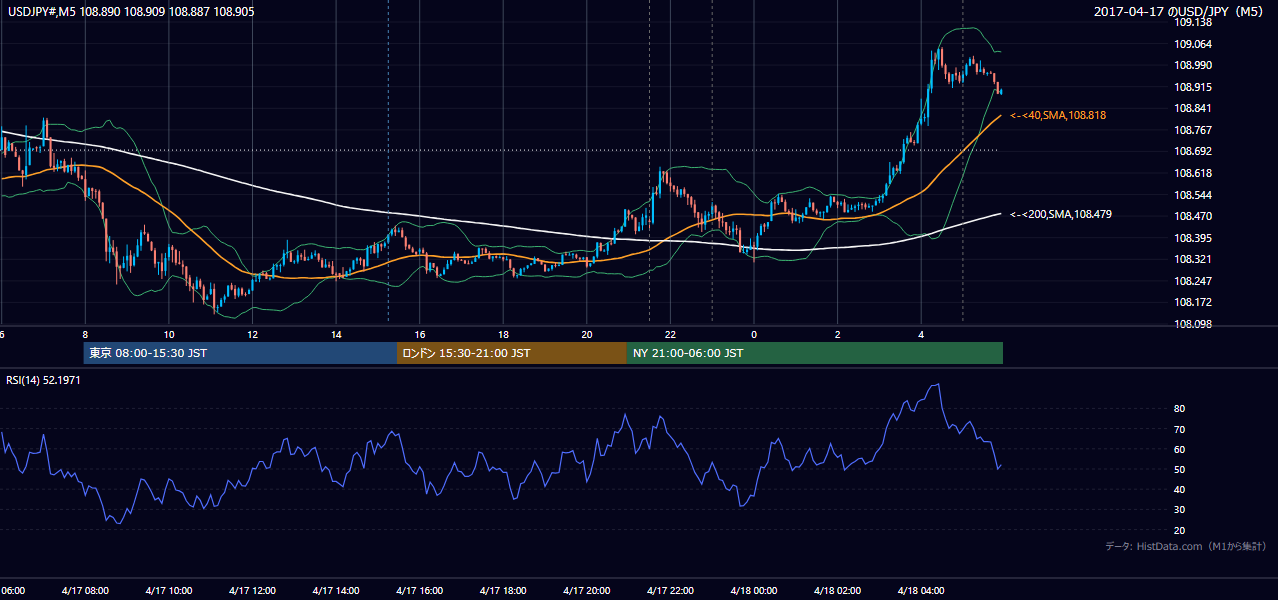The height and width of the screenshot is (600, 1278).
Task: Click hour label 20 under price chart
Action: point(587,334)
